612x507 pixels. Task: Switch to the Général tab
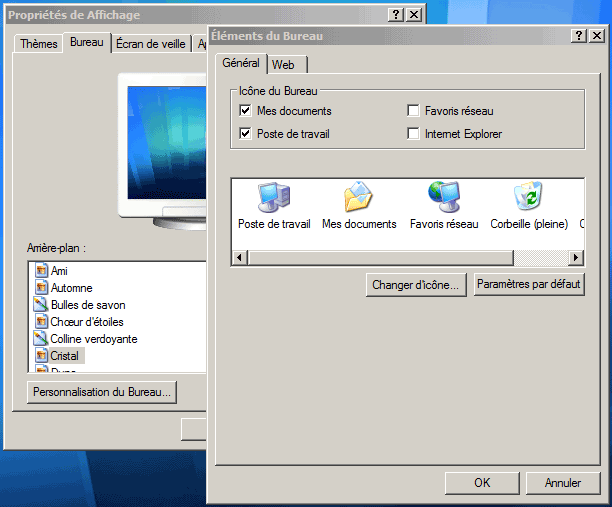tap(241, 63)
